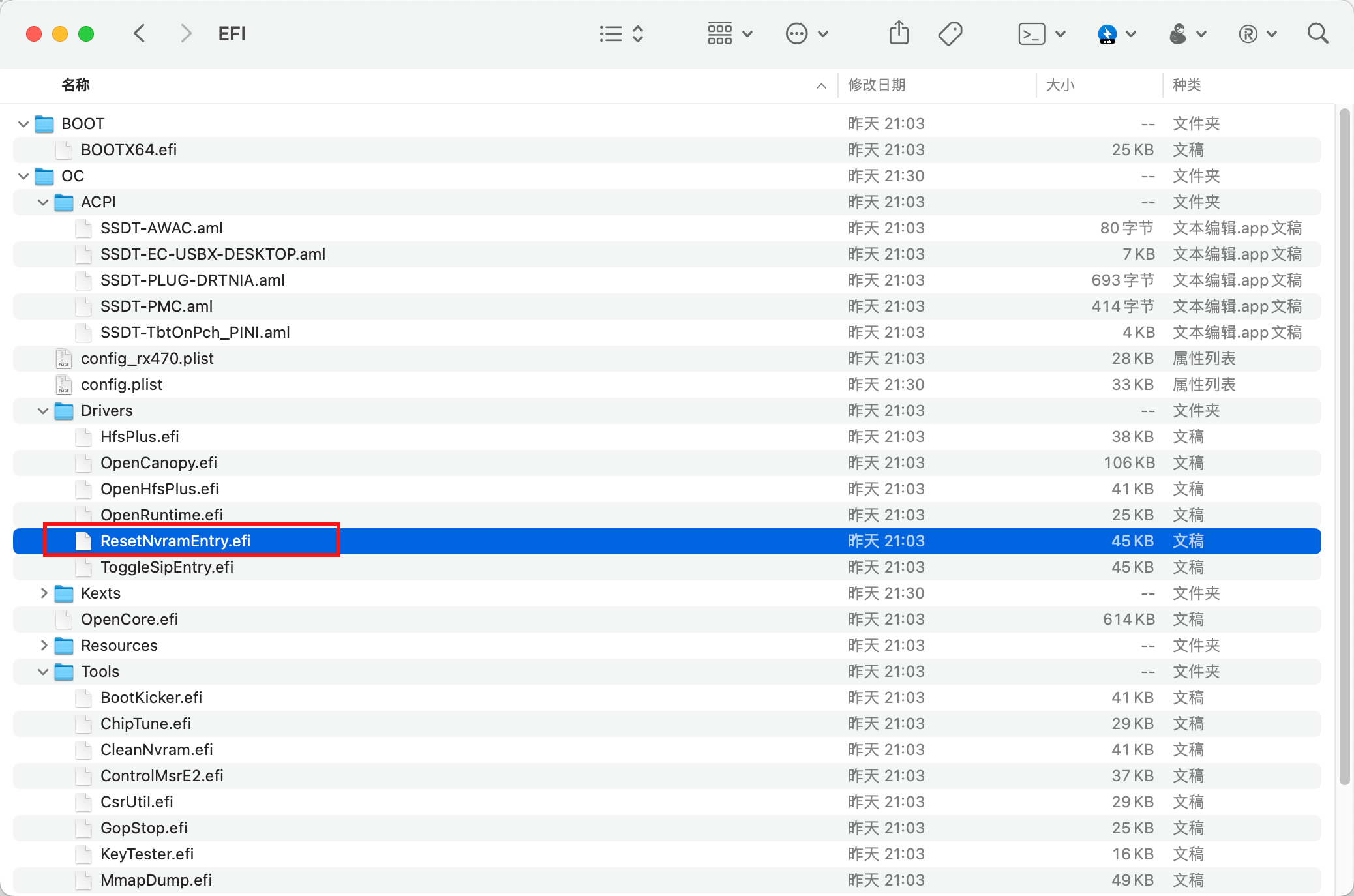Screen dimensions: 1354x896
Task: Open the ellipsis action menu
Action: point(807,34)
